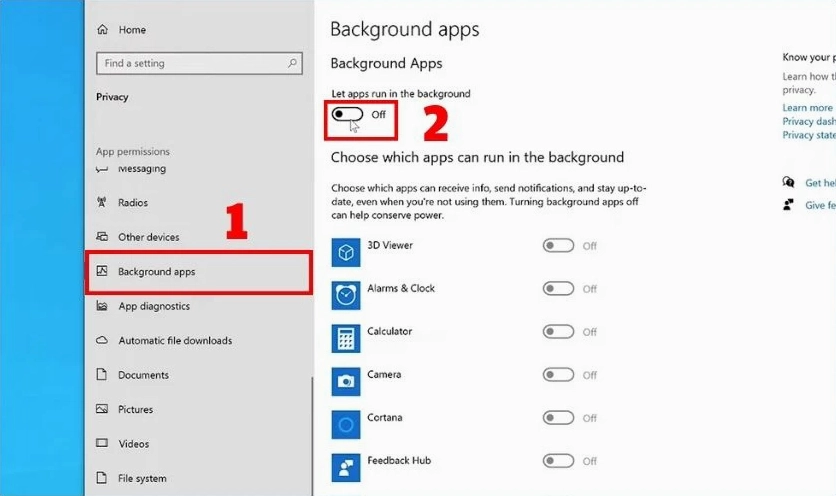Click the Alarms & Clock app icon
This screenshot has height=496, width=836.
click(x=345, y=295)
